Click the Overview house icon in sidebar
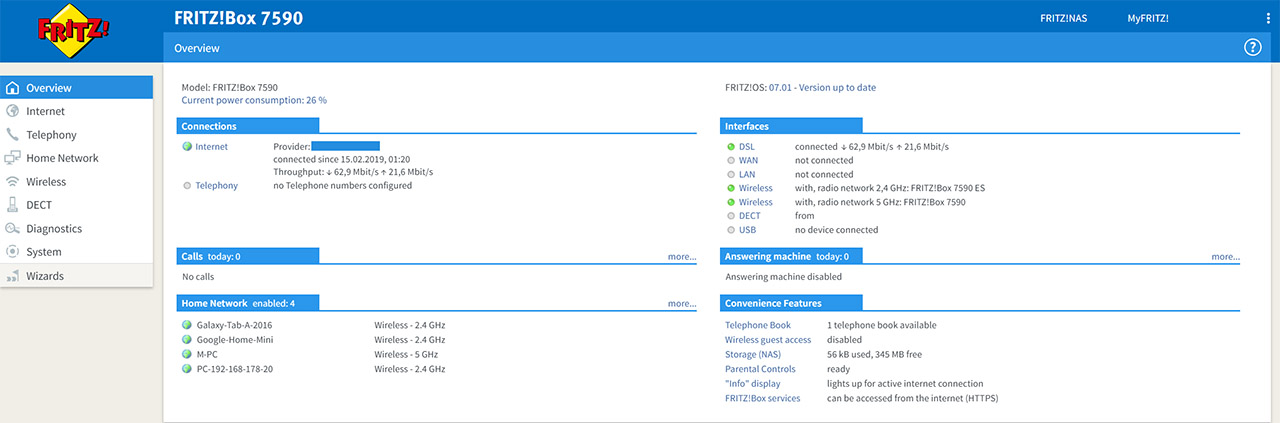This screenshot has height=423, width=1280. tap(13, 88)
